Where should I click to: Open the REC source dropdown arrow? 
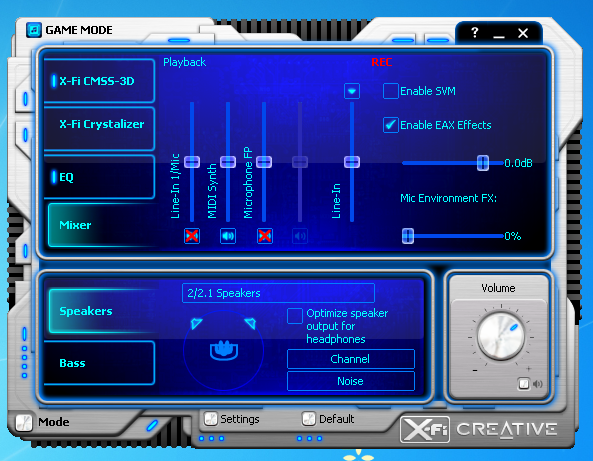pyautogui.click(x=352, y=91)
